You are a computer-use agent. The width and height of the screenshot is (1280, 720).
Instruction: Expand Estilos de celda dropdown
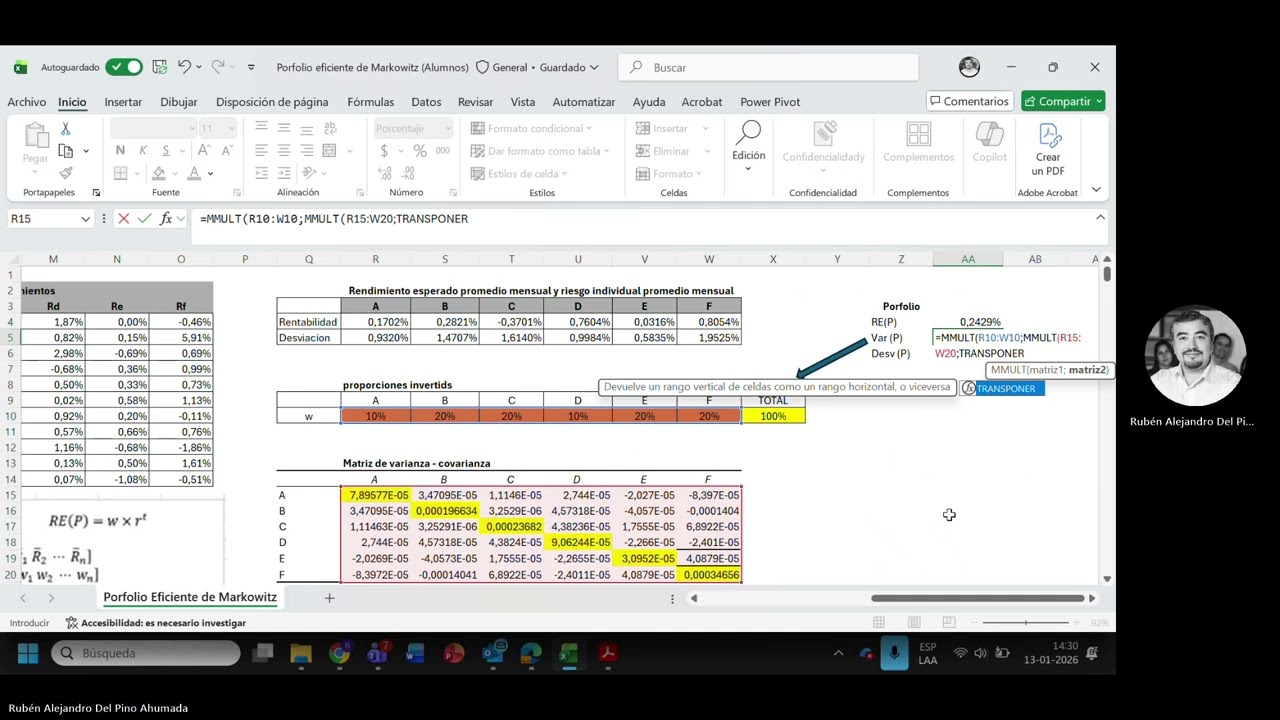[x=563, y=173]
